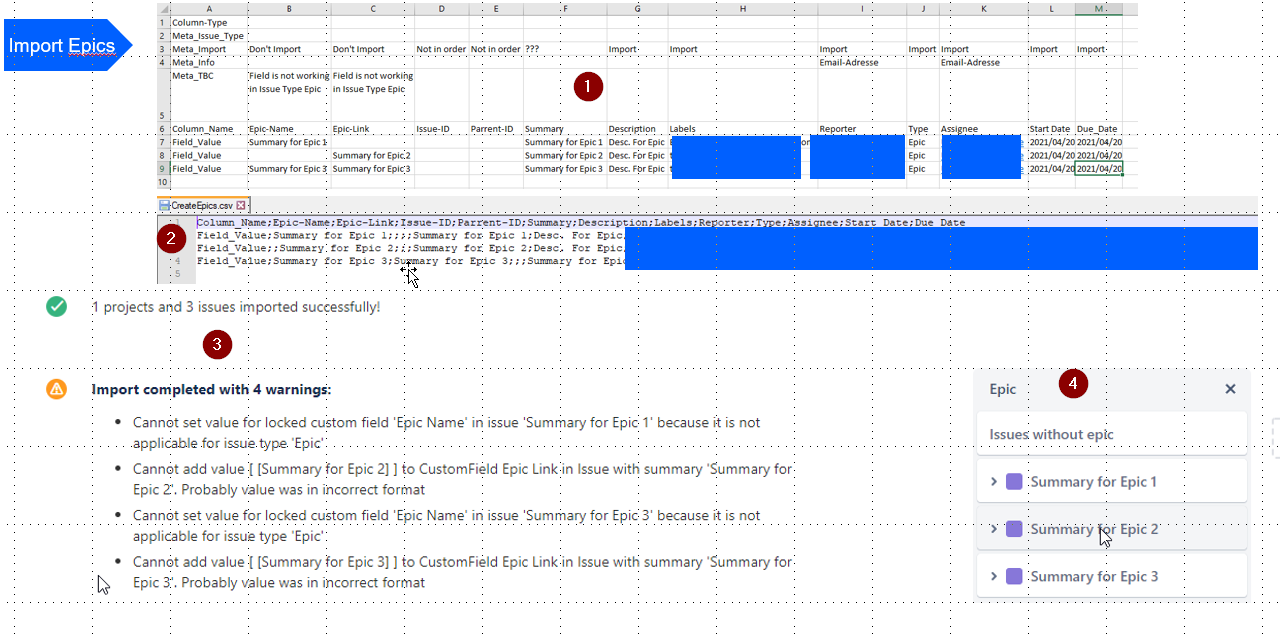The image size is (1282, 640).
Task: Select the 'Reporter' cell in row 6
Action: click(x=862, y=129)
